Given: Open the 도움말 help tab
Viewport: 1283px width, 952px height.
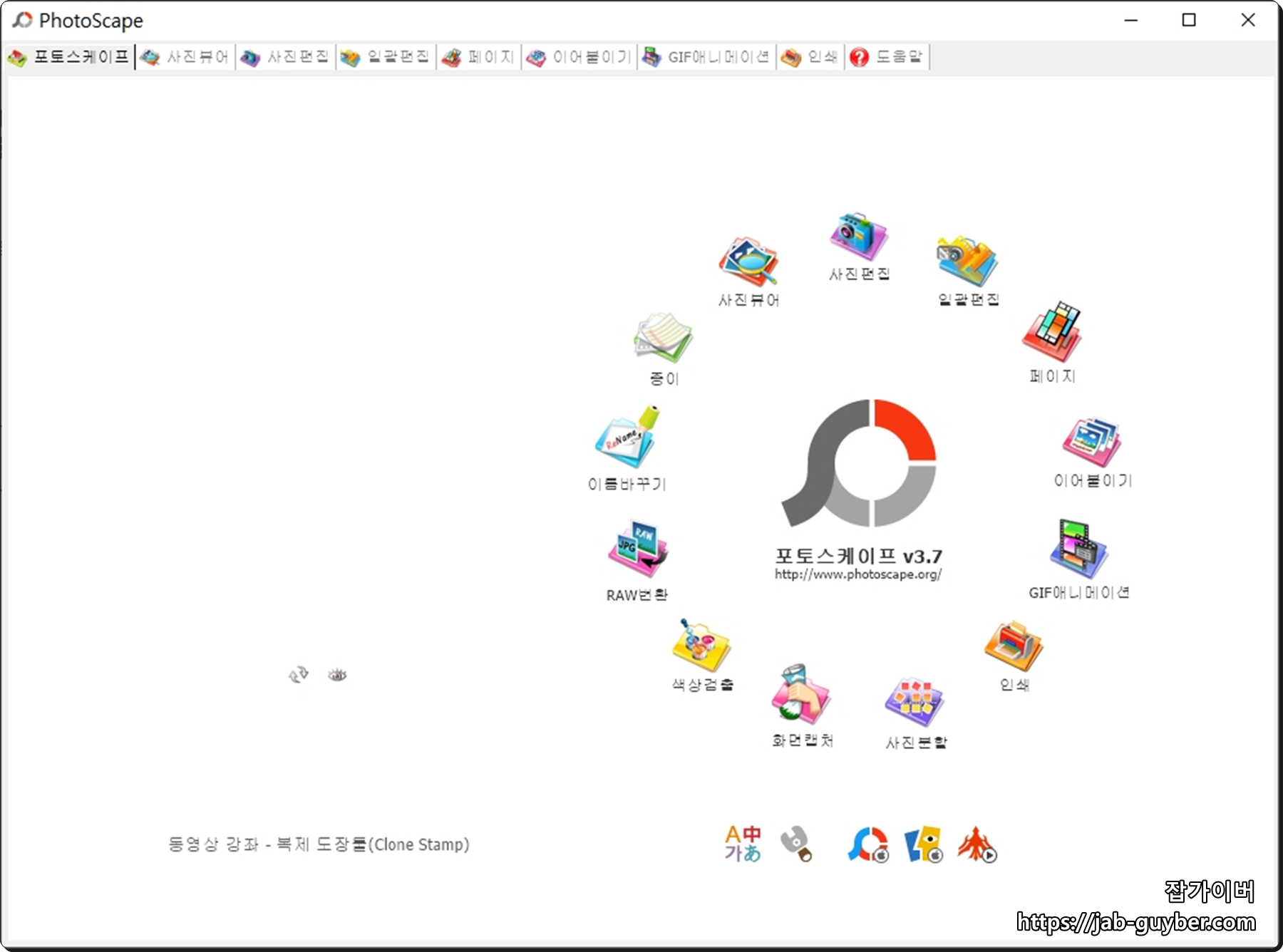Looking at the screenshot, I should pyautogui.click(x=887, y=57).
